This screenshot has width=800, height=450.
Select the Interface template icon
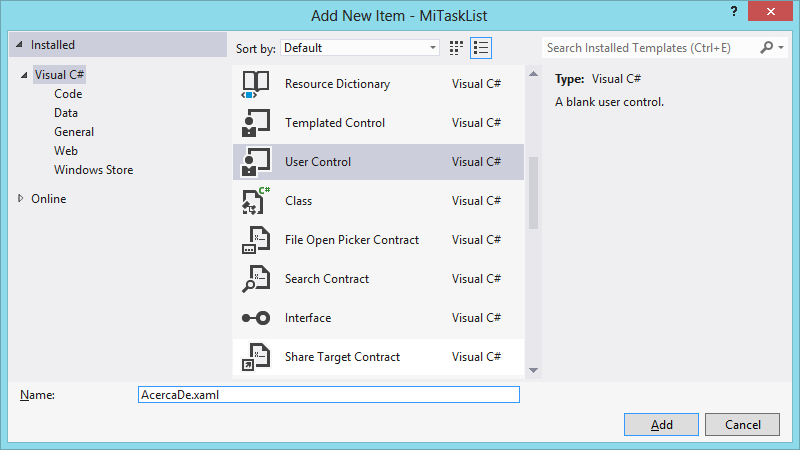(255, 318)
